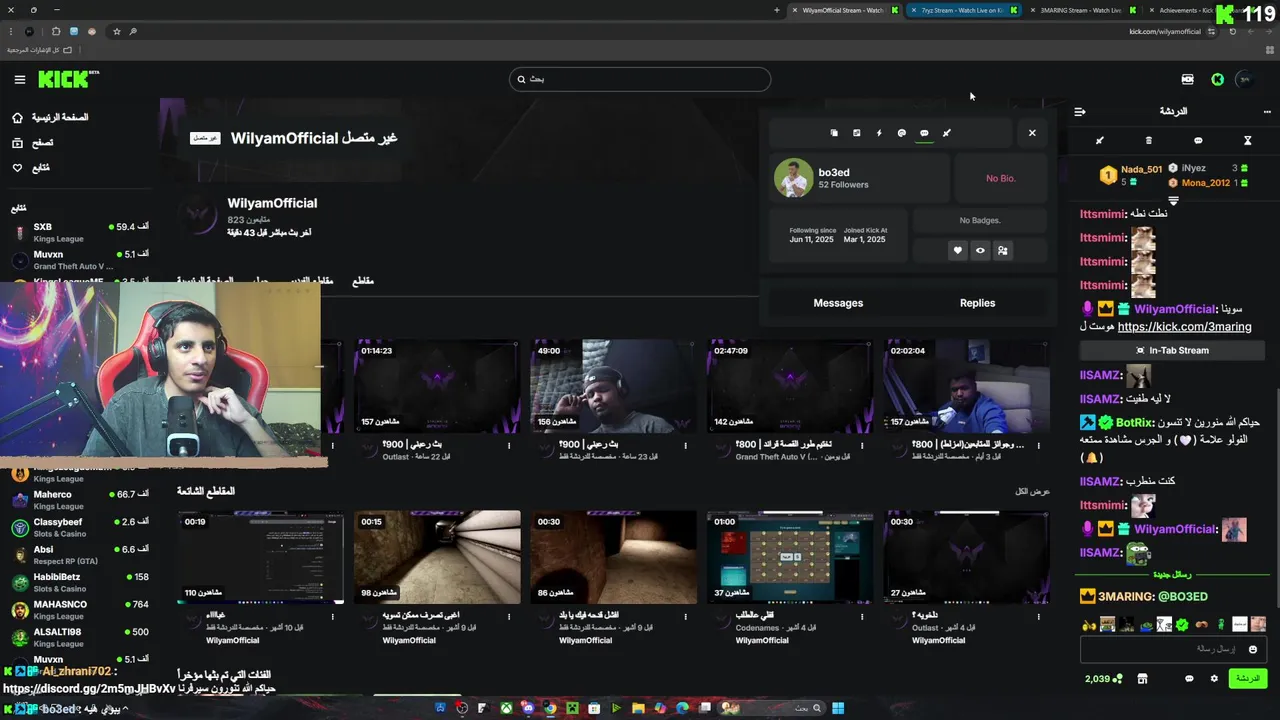Close the bo3ed user card
The height and width of the screenshot is (720, 1280).
(1032, 133)
